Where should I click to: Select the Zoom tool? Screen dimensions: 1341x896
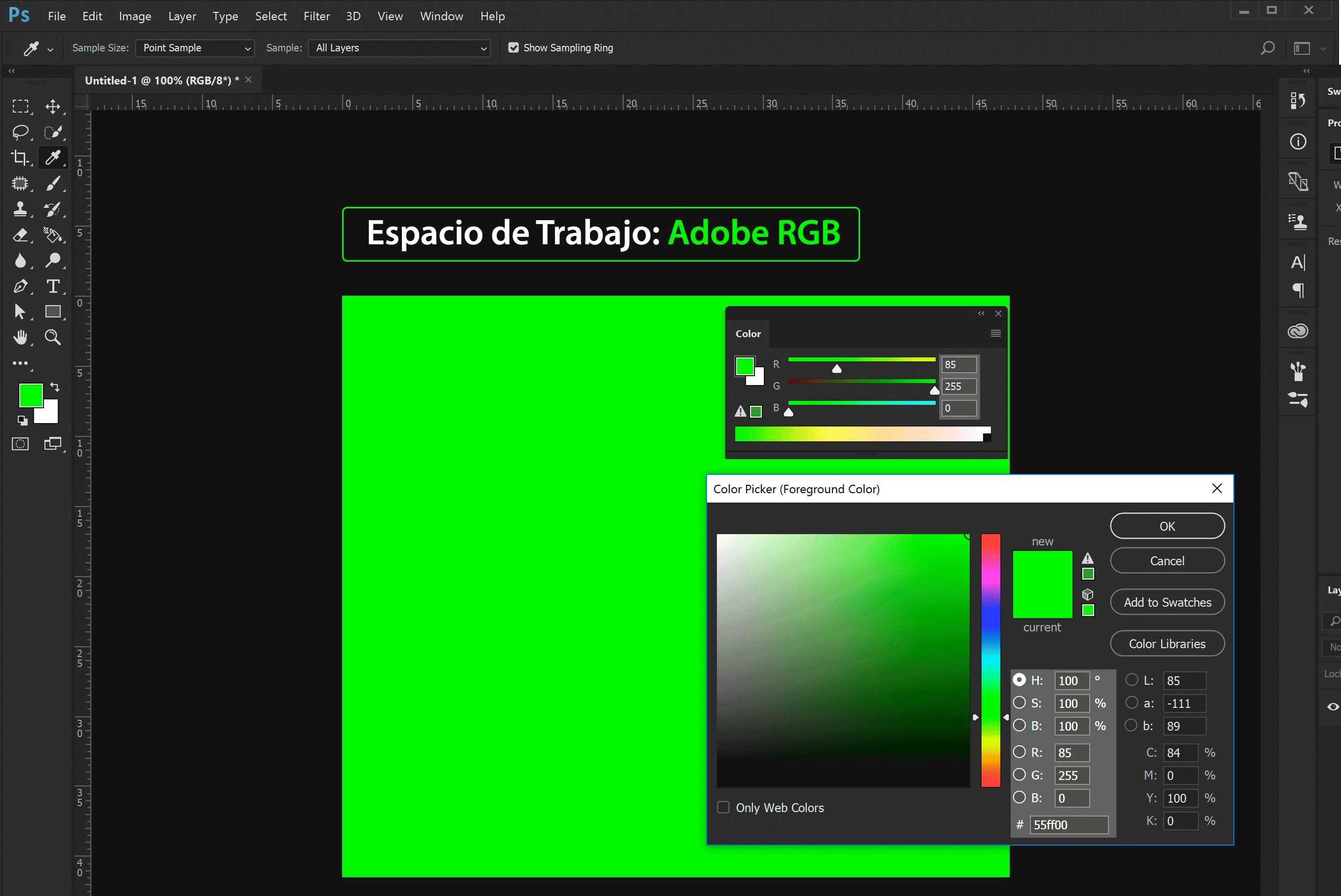(52, 337)
